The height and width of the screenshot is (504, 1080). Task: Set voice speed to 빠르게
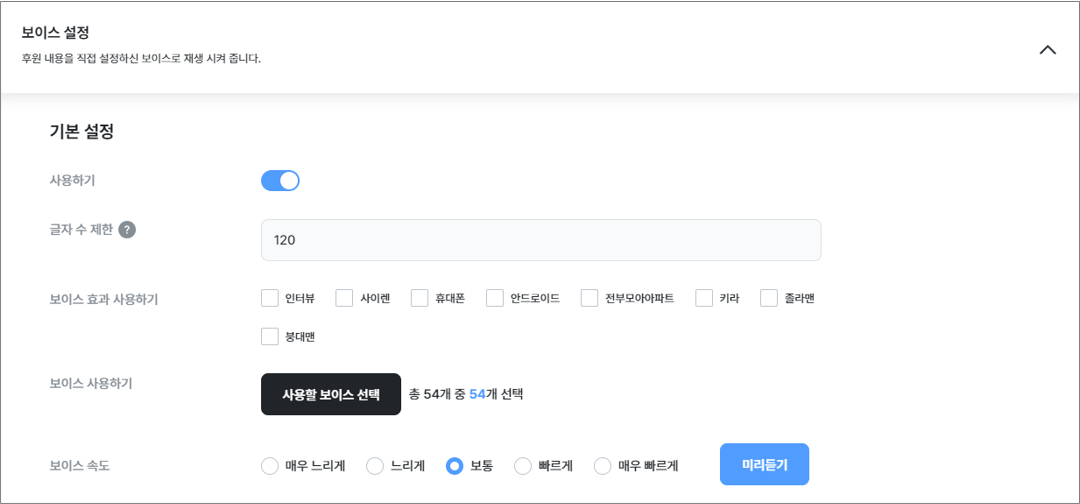[x=523, y=466]
